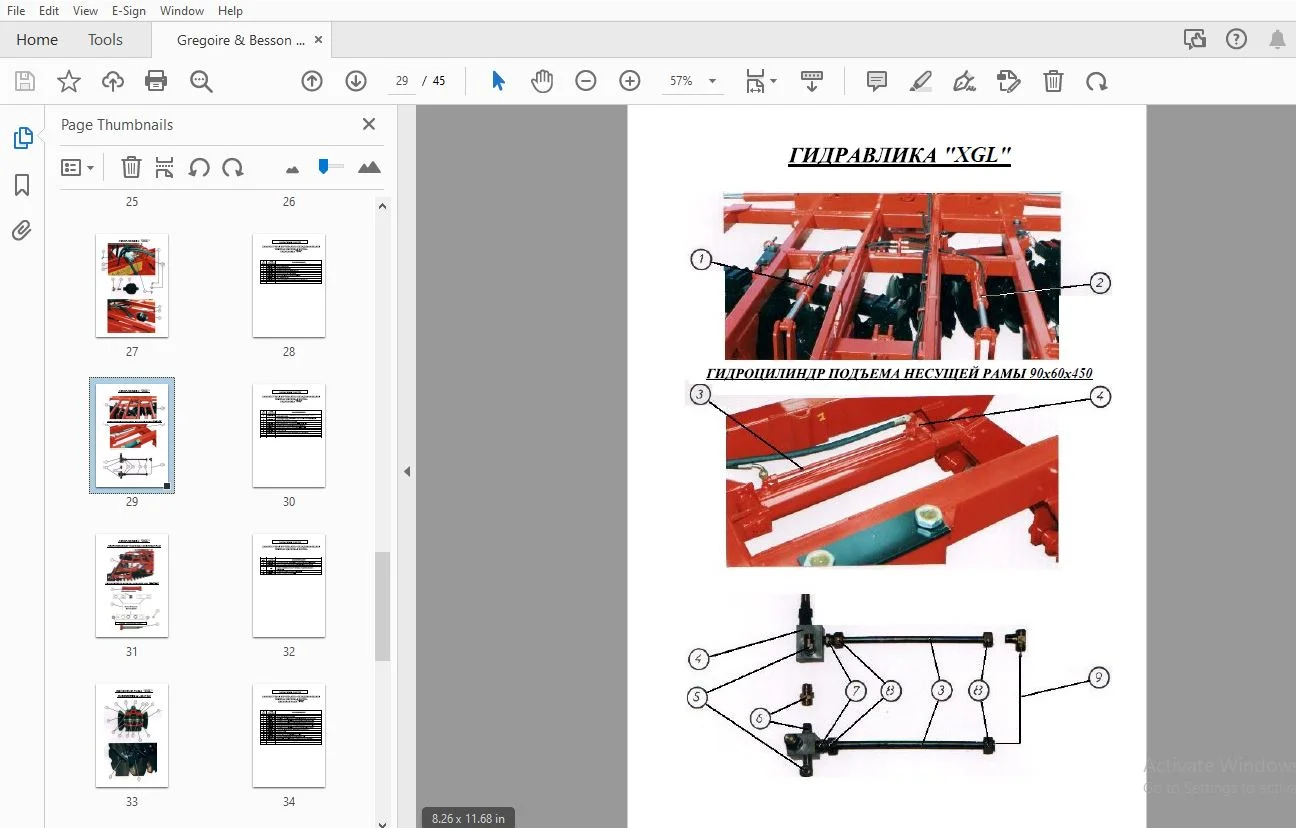Expand the page fit options arrow
Viewport: 1296px width, 828px height.
[774, 82]
